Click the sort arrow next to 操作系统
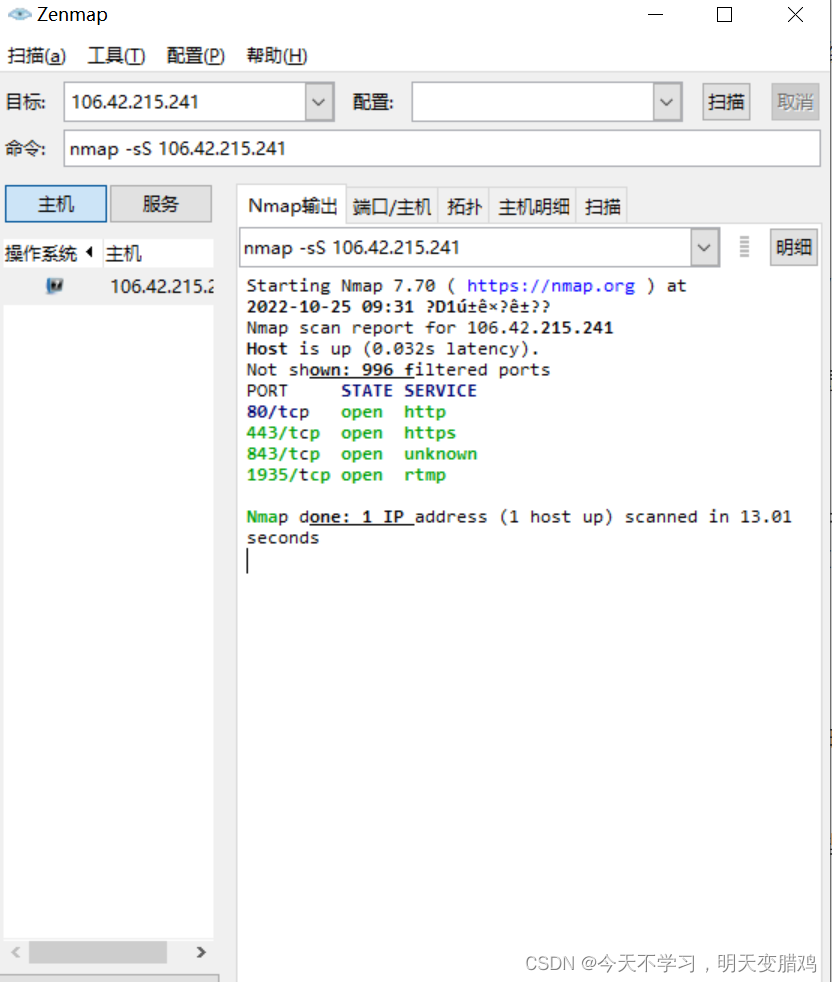This screenshot has width=832, height=982. [x=90, y=252]
